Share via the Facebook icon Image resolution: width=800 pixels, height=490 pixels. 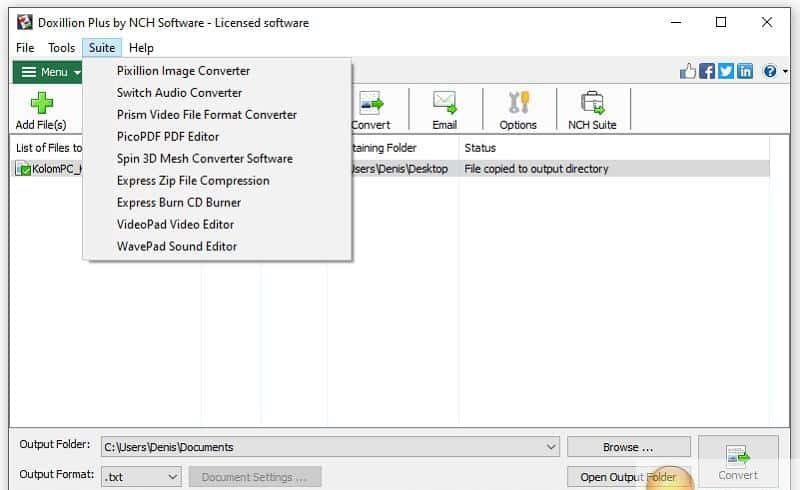click(x=707, y=71)
